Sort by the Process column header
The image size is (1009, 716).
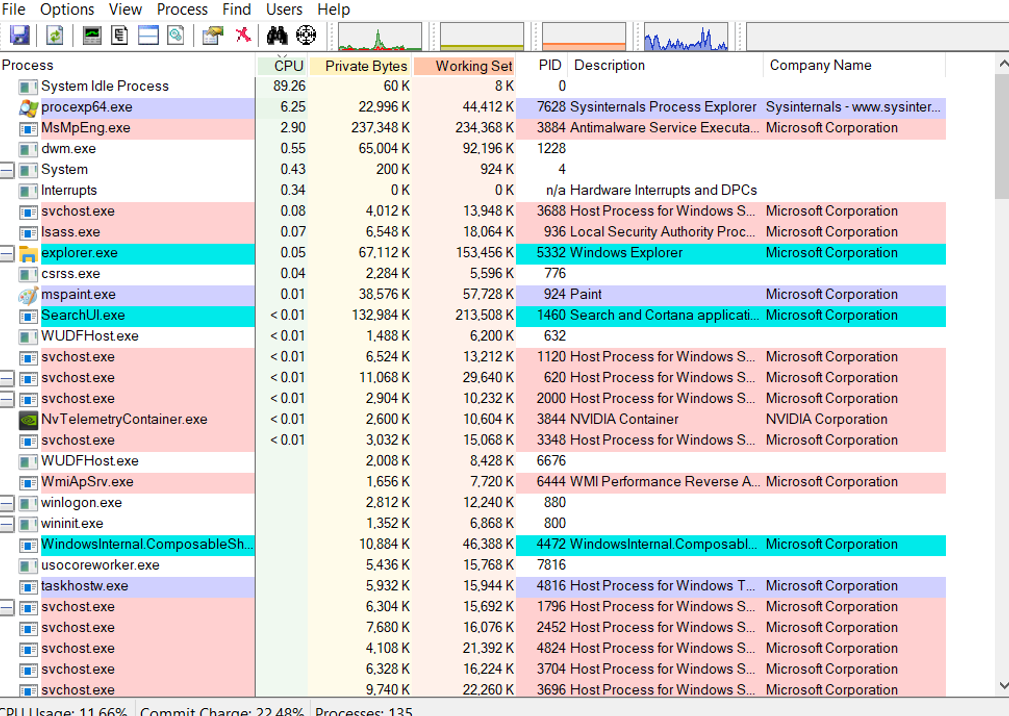[127, 66]
